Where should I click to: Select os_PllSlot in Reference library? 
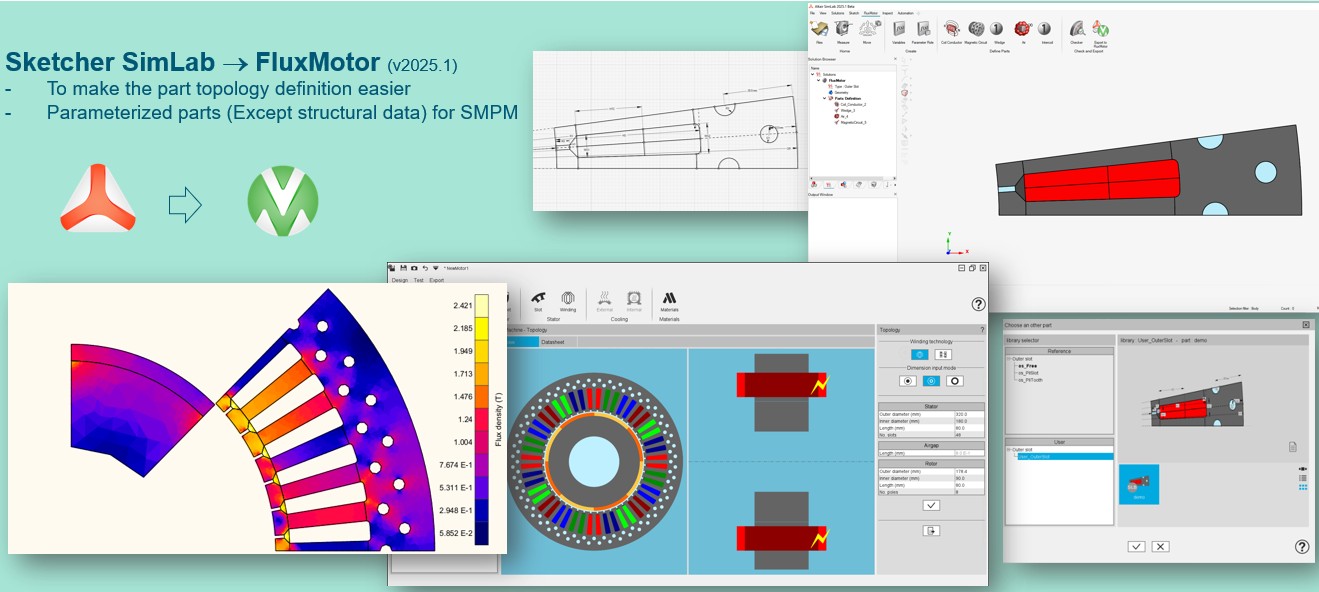(1029, 373)
